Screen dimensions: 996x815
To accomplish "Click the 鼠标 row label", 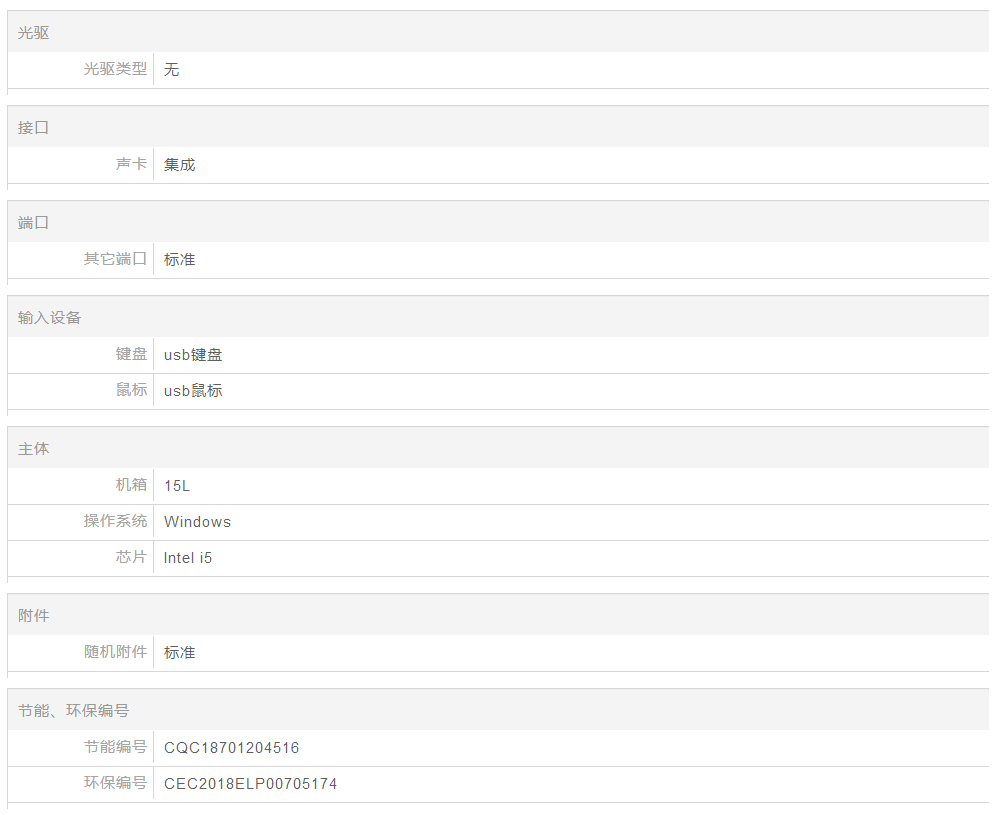I will [x=131, y=390].
